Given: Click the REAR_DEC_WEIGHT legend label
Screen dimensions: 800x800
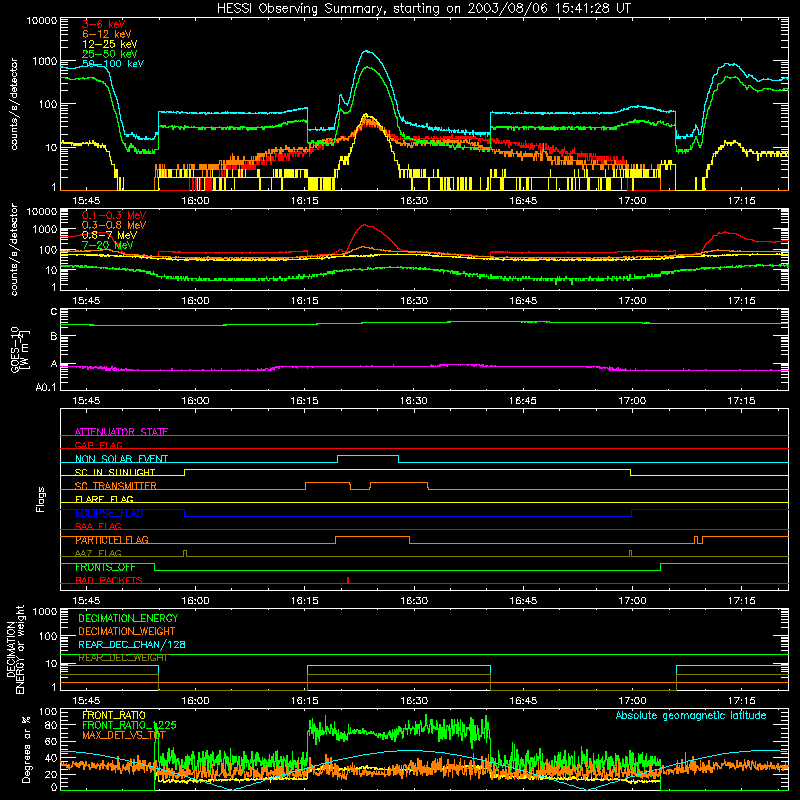Looking at the screenshot, I should point(122,658).
